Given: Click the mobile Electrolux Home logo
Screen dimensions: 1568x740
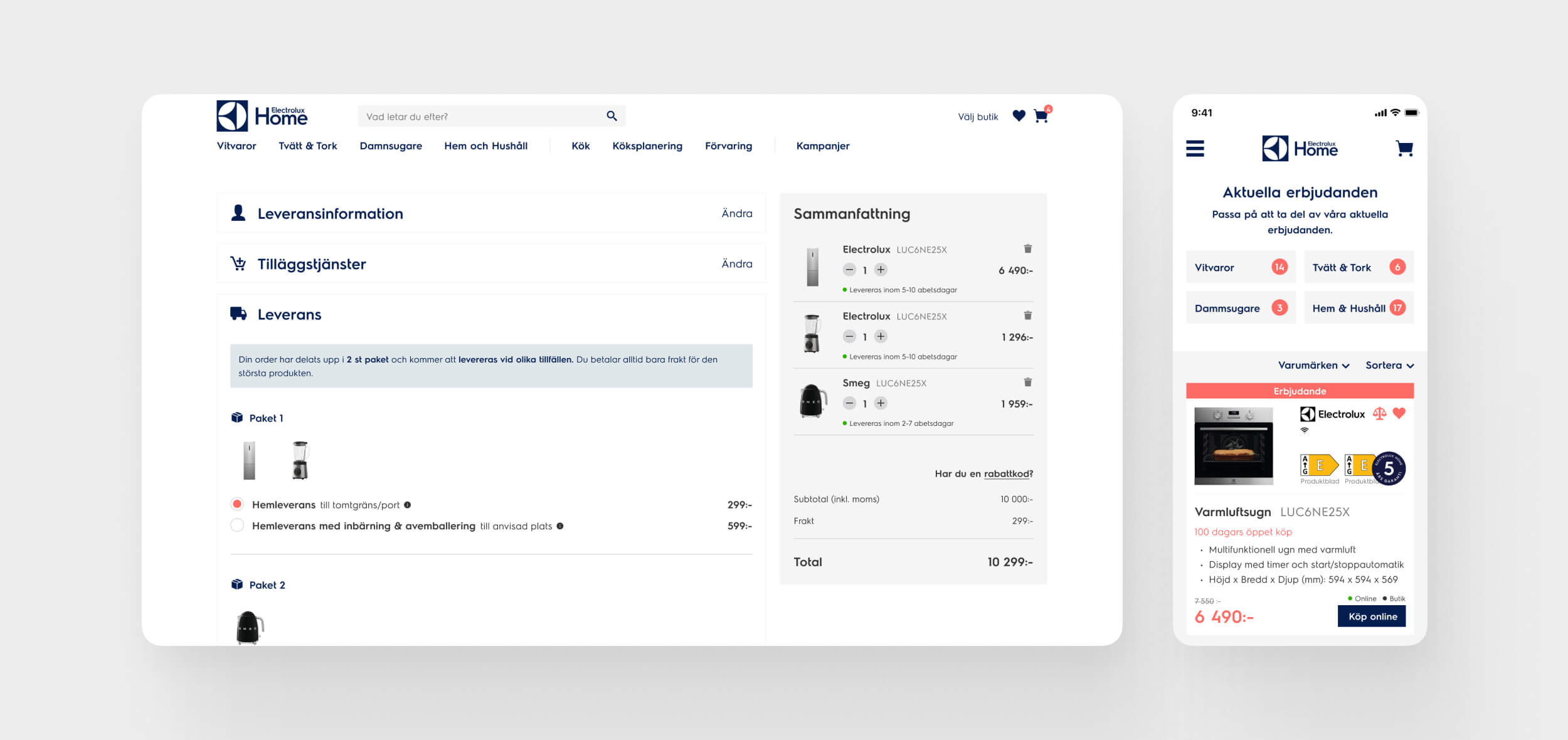Looking at the screenshot, I should 1300,149.
